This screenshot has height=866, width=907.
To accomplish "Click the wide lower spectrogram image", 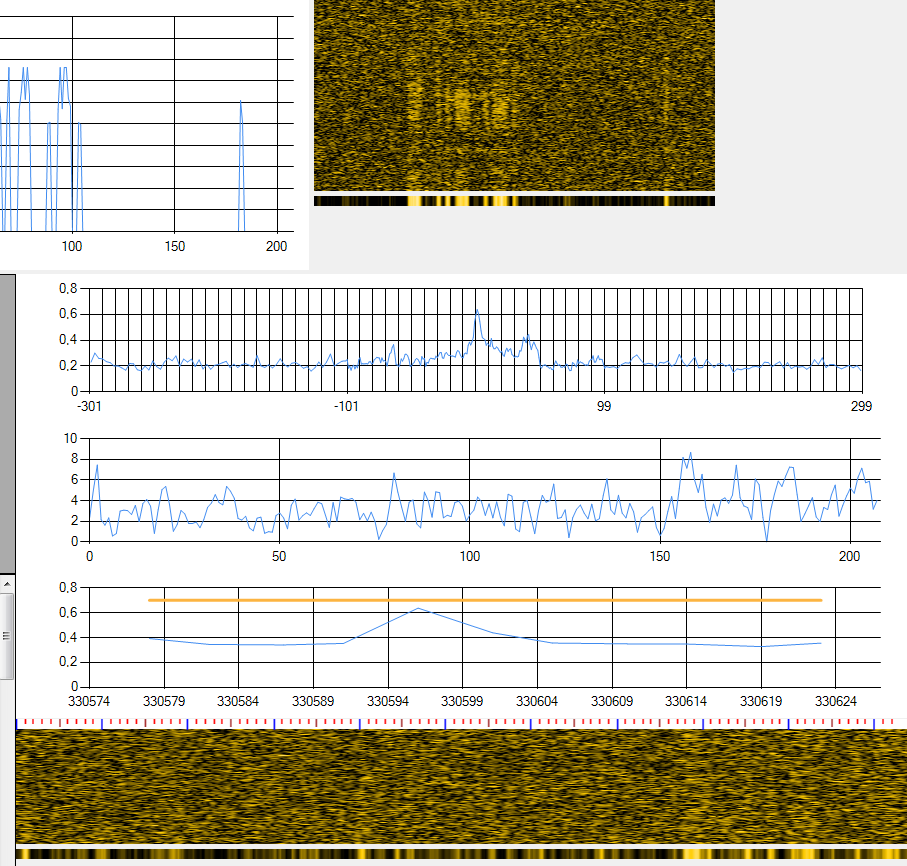I will pos(461,787).
